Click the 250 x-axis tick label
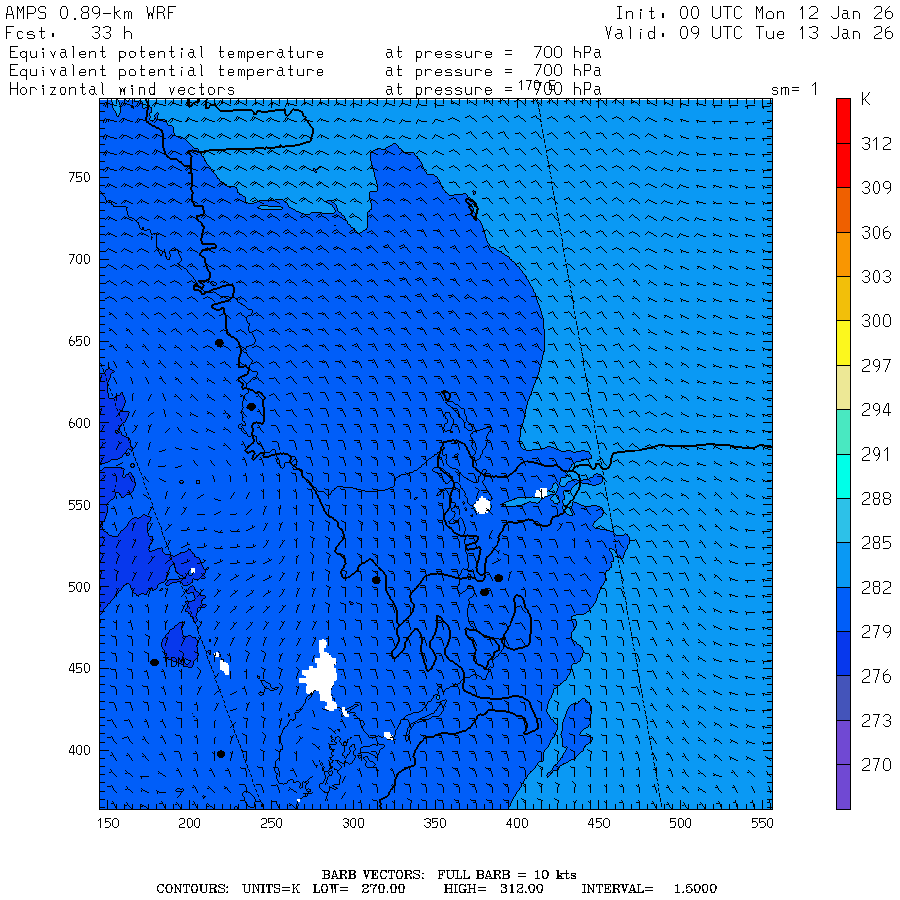900x900 pixels. coord(271,823)
